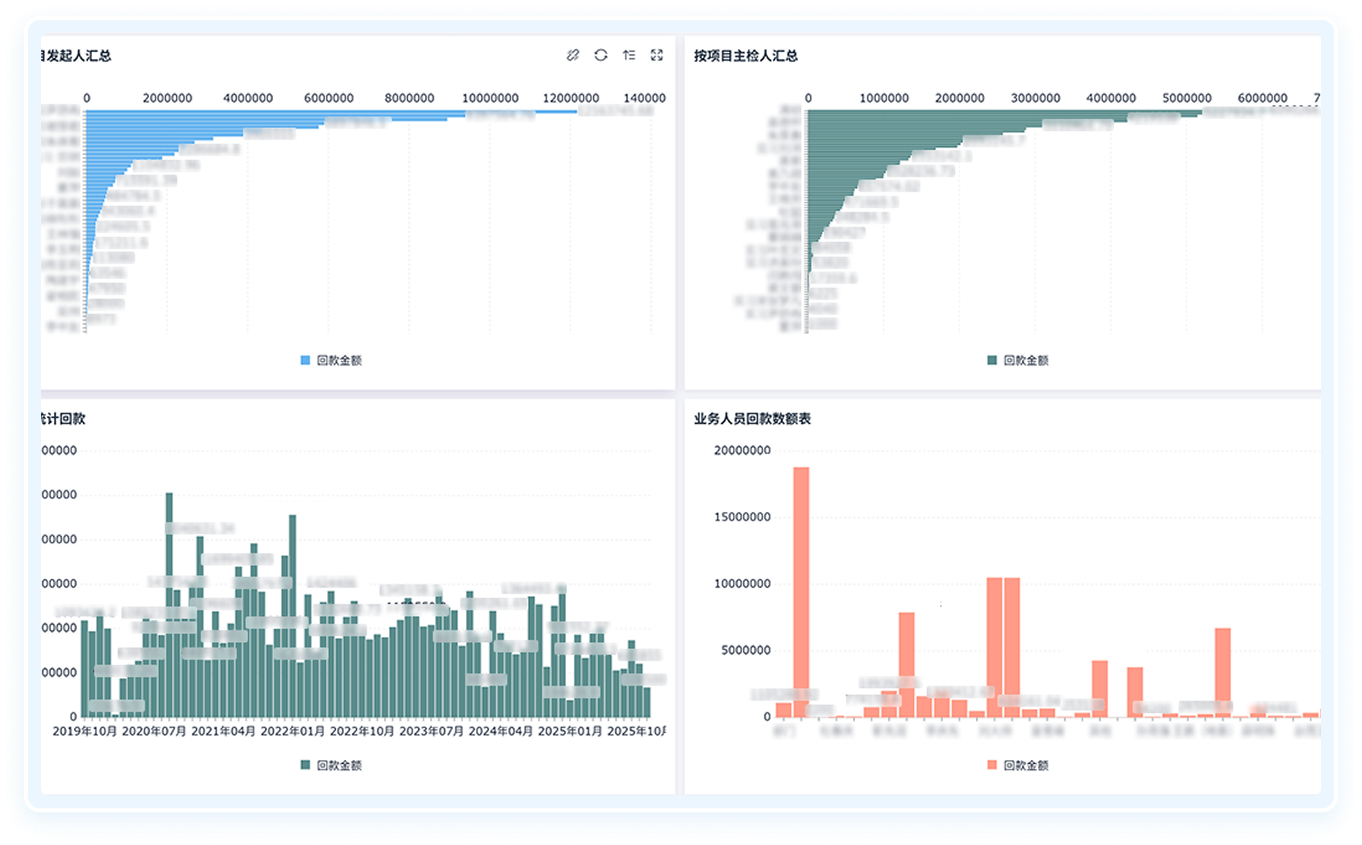Viewport: 1362px width, 845px height.
Task: Select the tallest salmon bar in 业务人员回款数额表
Action: [801, 590]
